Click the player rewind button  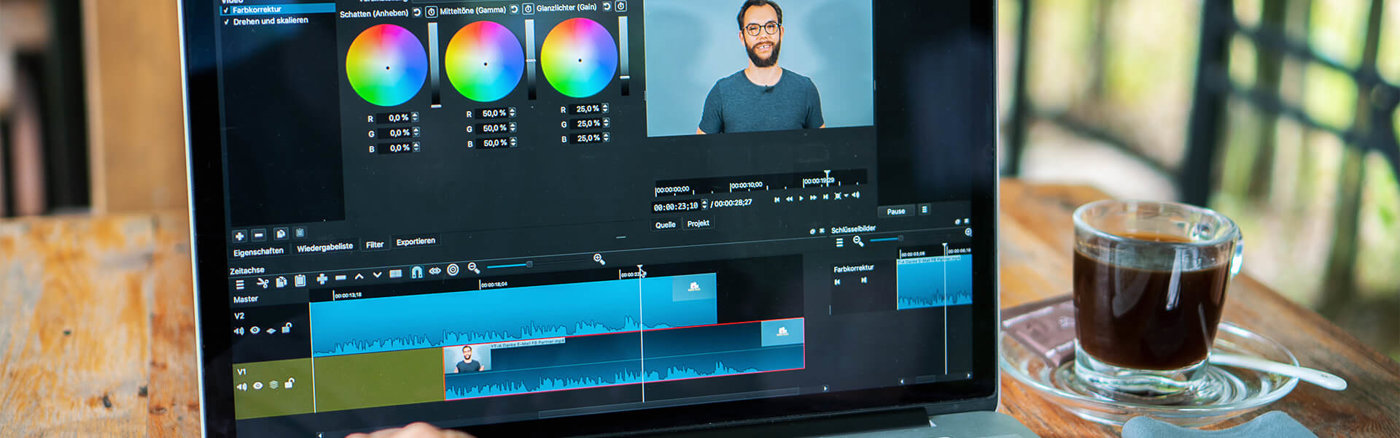[789, 198]
